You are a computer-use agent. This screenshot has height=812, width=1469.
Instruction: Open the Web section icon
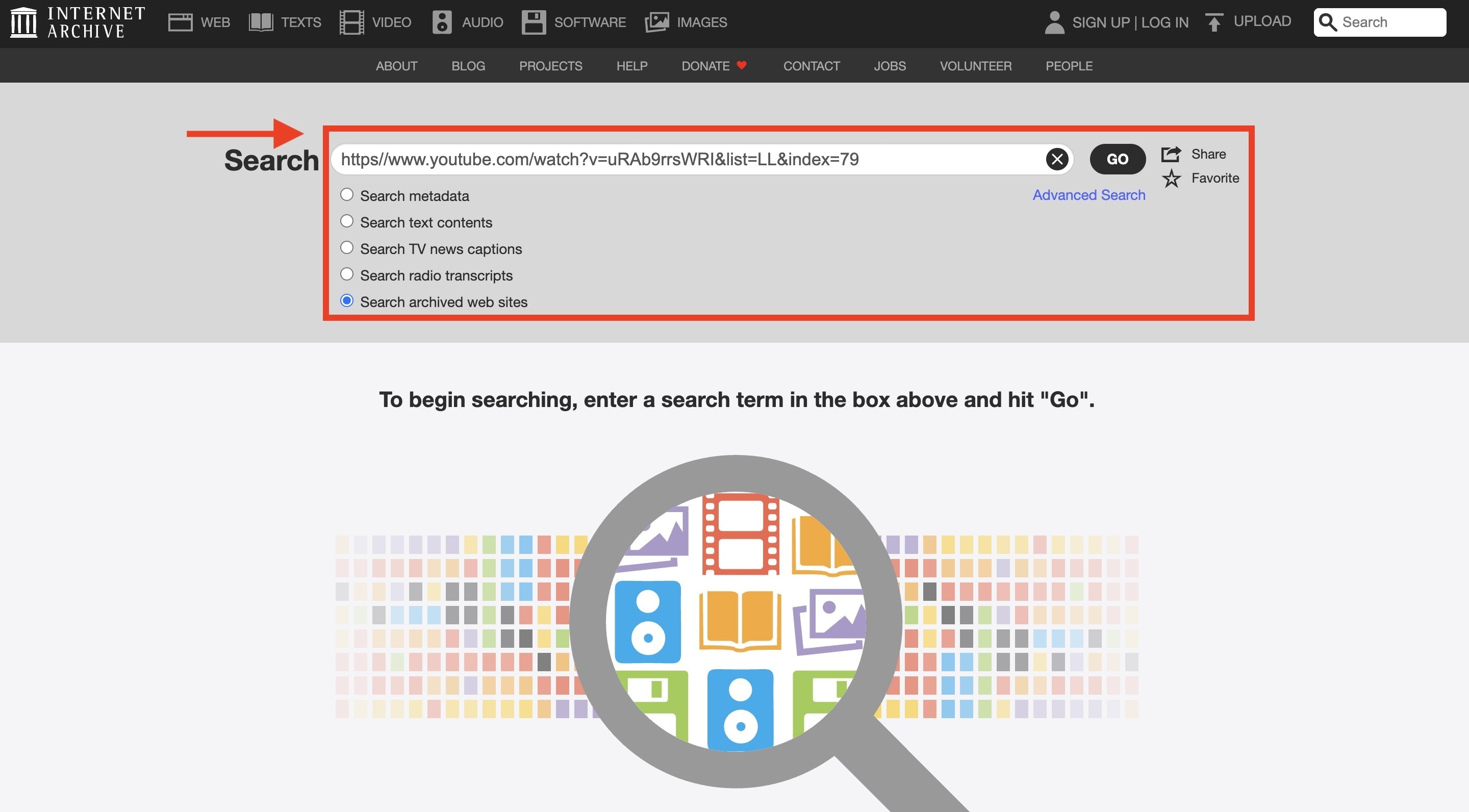180,22
